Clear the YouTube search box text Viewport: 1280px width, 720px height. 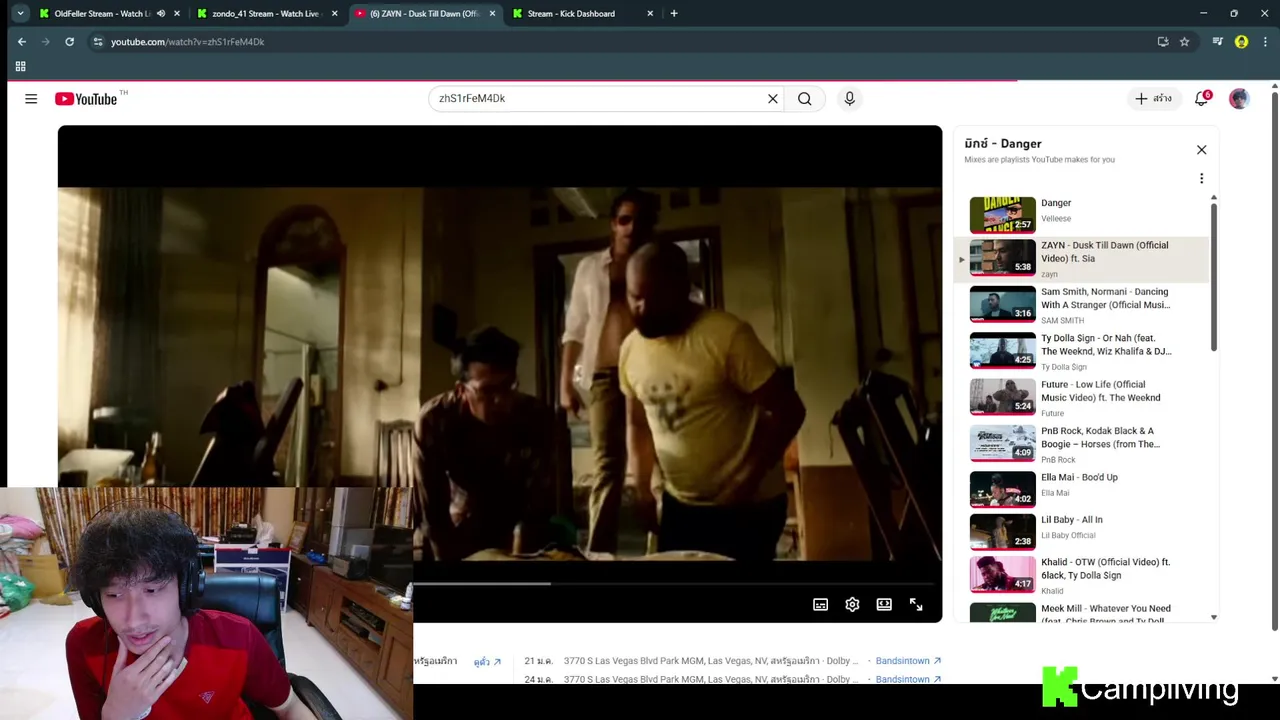pos(772,99)
